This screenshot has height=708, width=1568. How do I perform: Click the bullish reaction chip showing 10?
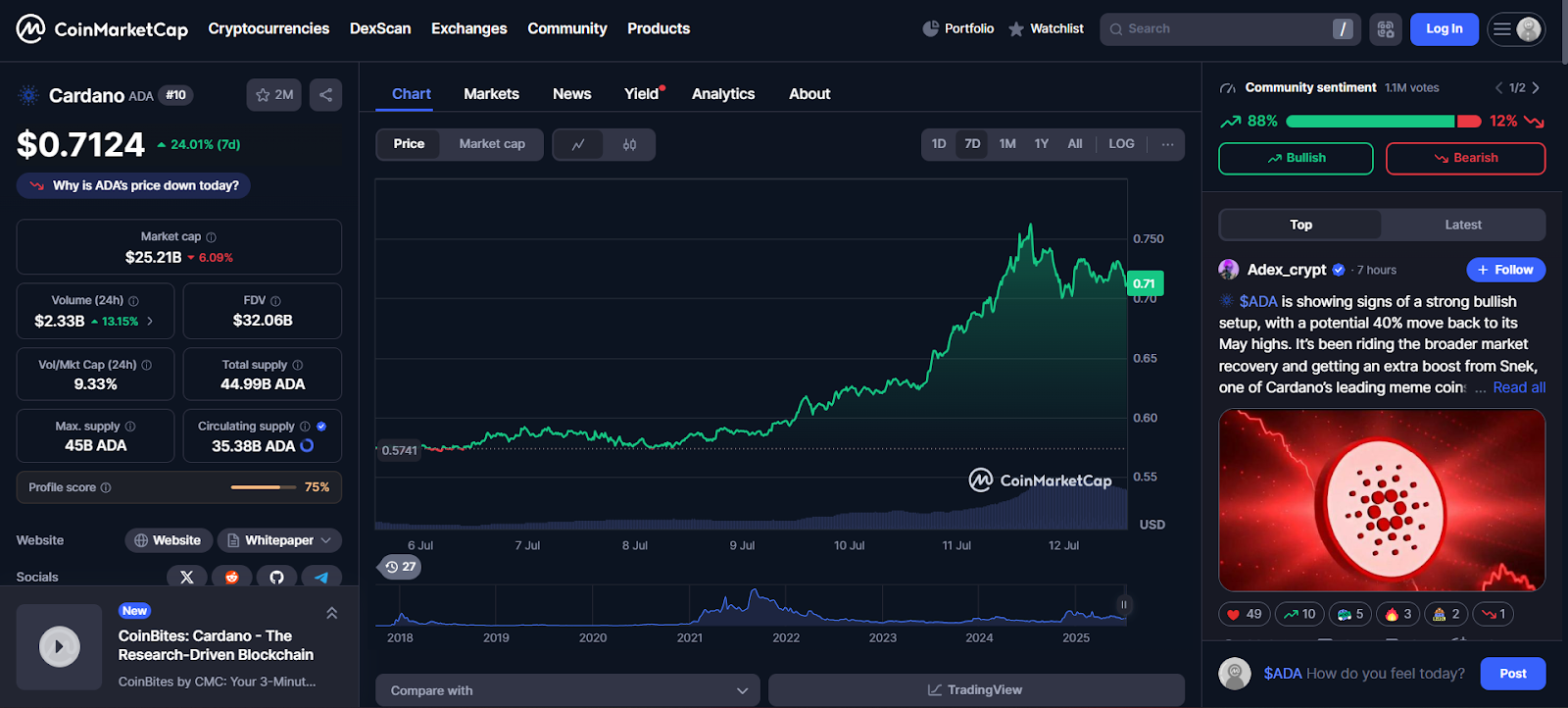(1299, 614)
